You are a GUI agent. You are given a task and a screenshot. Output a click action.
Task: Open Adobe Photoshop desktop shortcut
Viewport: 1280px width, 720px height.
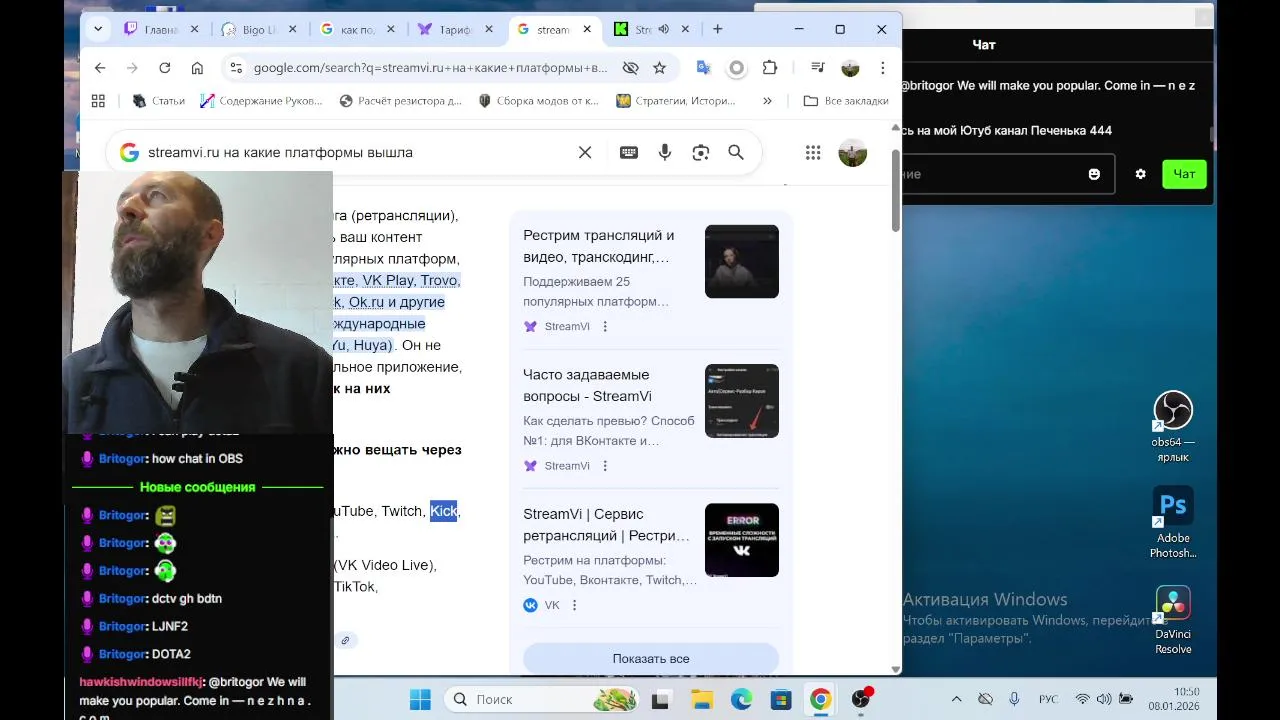pos(1173,523)
